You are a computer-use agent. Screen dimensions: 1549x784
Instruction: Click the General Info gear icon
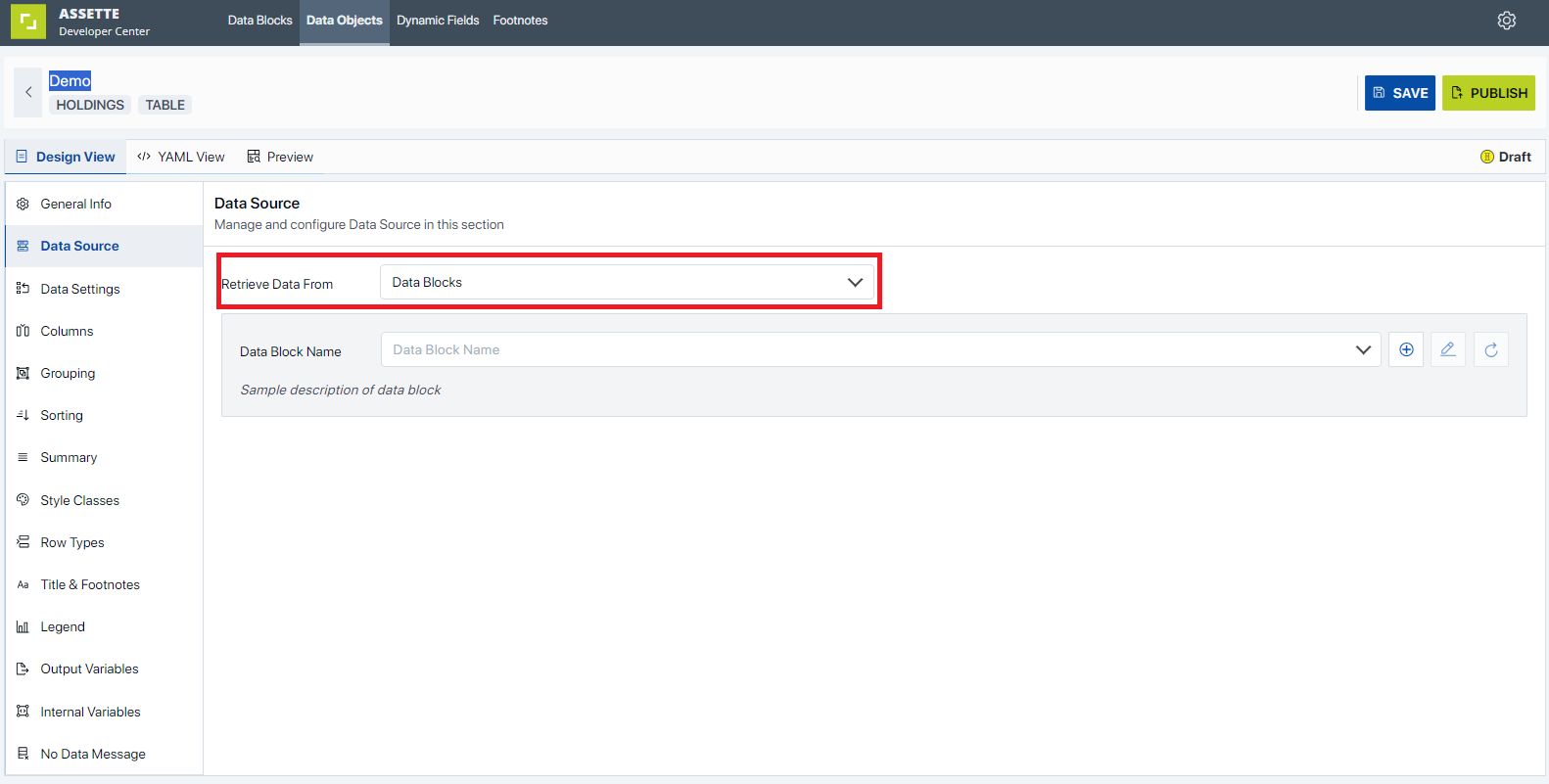23,204
